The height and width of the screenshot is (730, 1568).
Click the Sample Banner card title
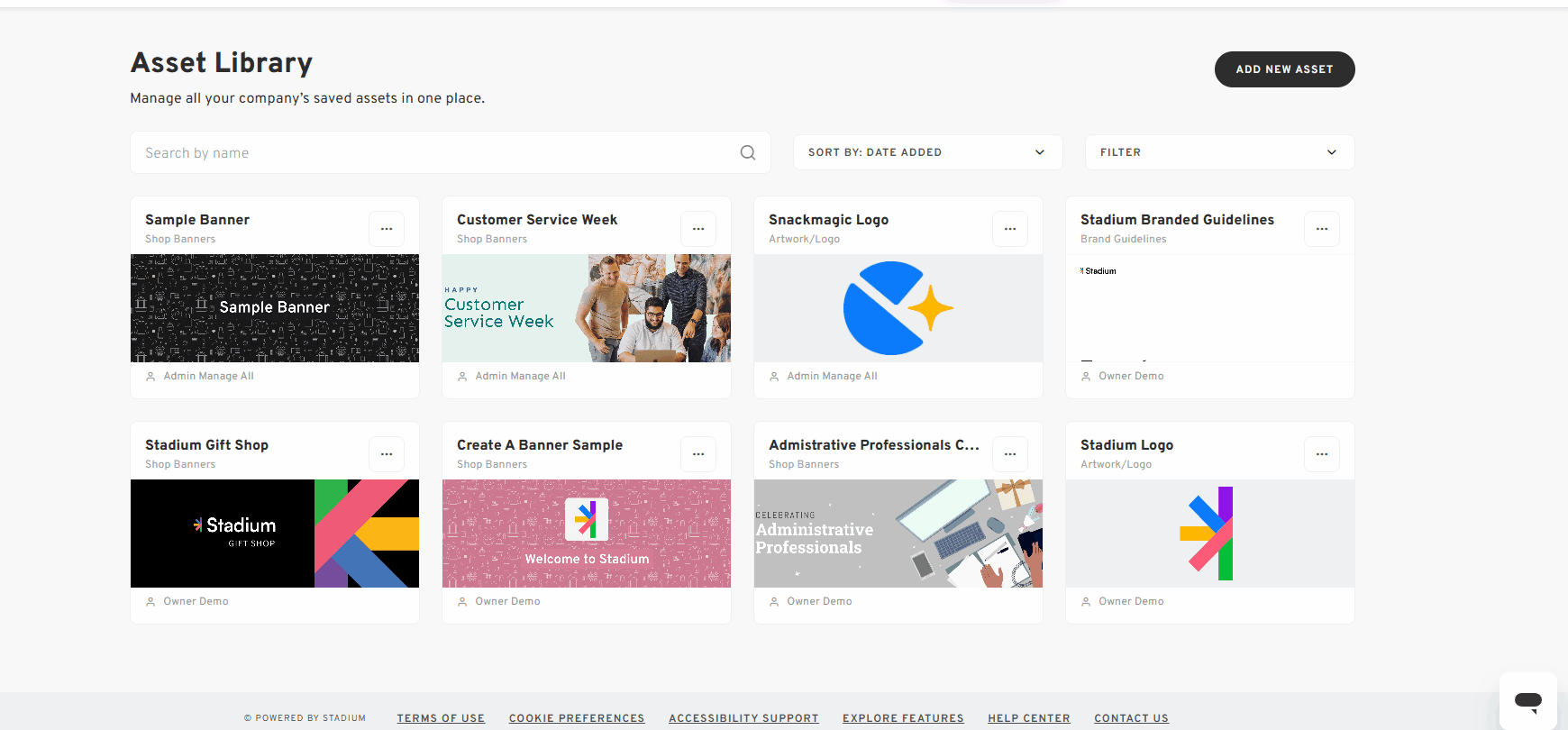tap(197, 220)
